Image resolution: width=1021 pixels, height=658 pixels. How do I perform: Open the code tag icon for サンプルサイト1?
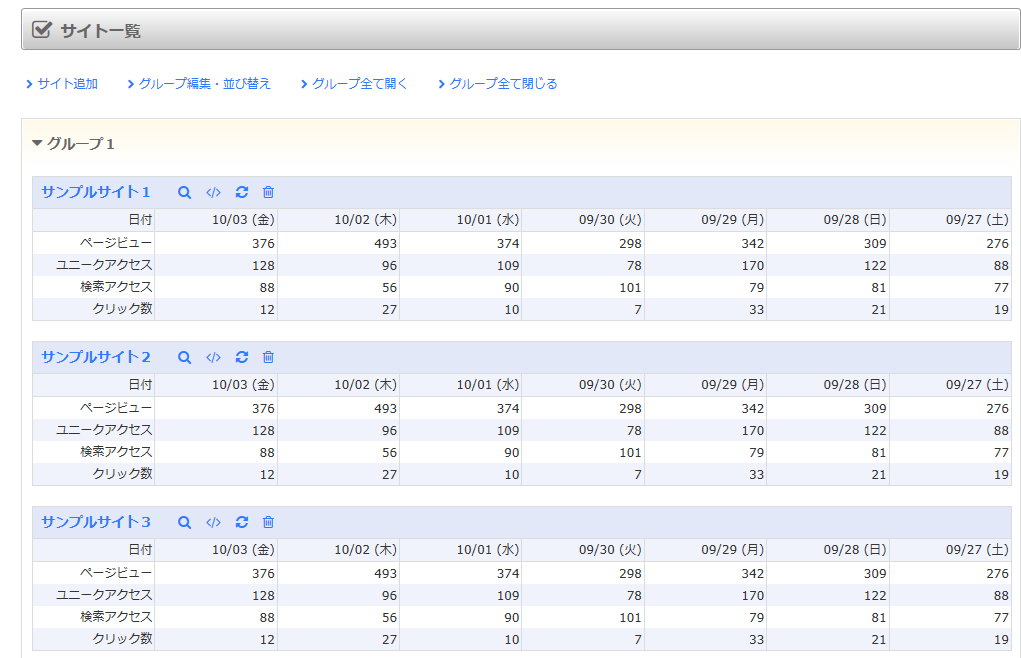(x=213, y=192)
